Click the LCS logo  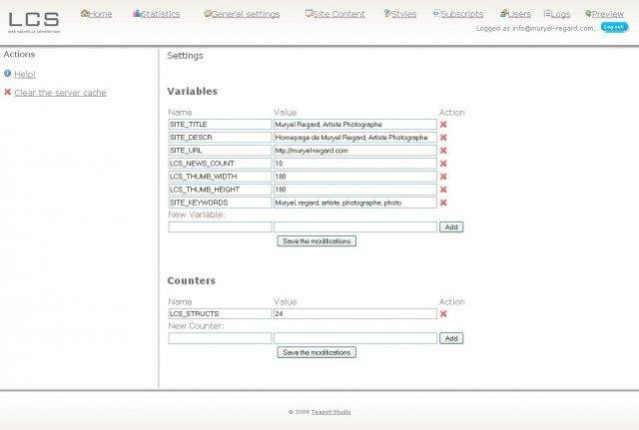(33, 20)
